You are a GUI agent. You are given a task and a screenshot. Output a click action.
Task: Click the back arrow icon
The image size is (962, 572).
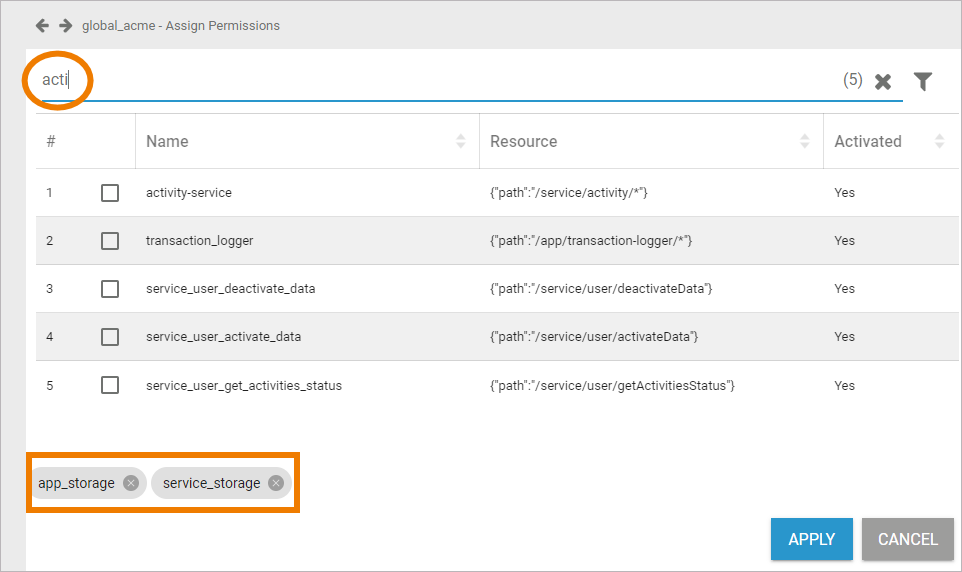(42, 25)
